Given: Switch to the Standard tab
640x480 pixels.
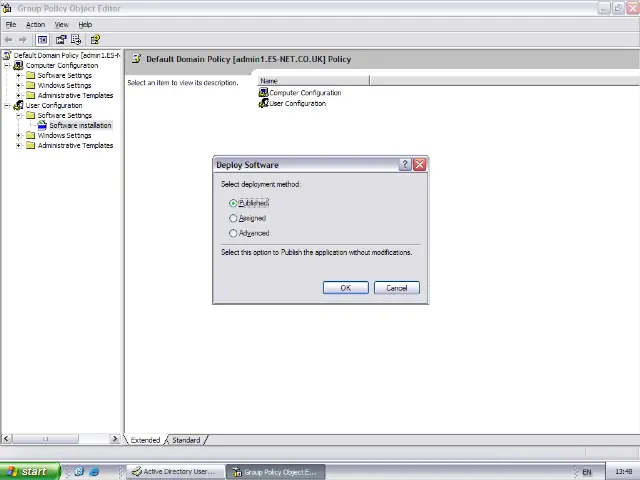Looking at the screenshot, I should (186, 440).
